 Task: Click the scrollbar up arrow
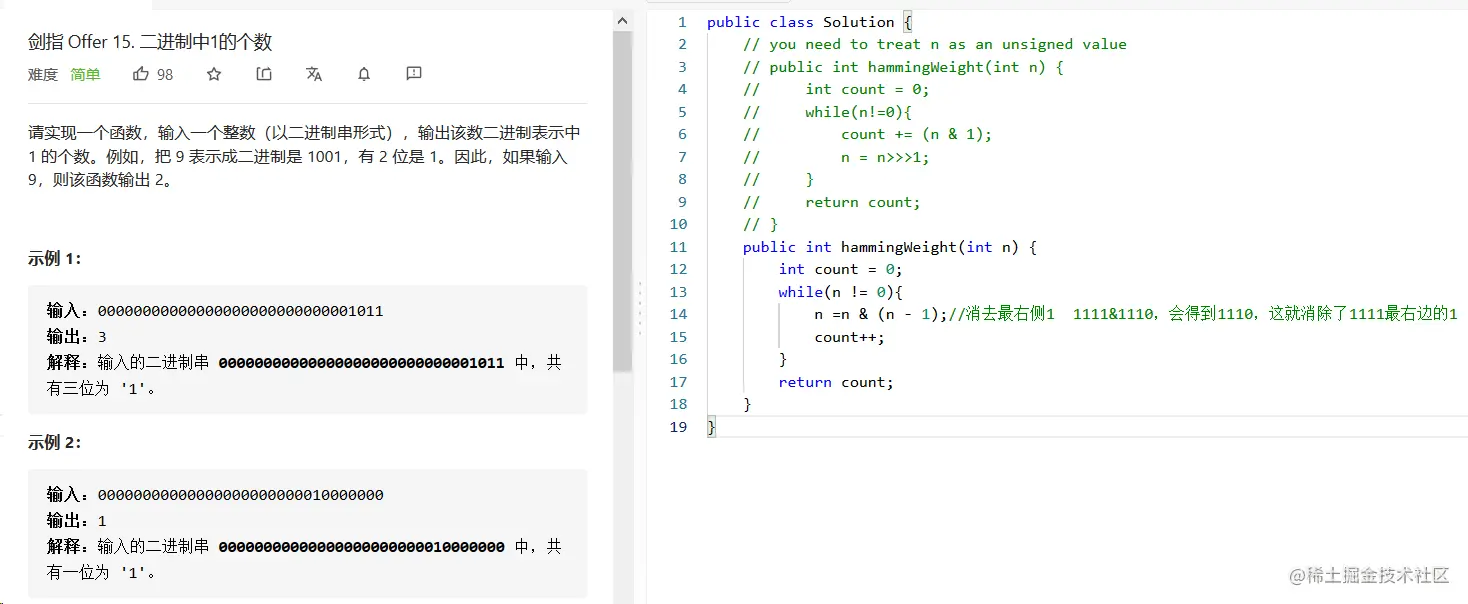pos(622,18)
